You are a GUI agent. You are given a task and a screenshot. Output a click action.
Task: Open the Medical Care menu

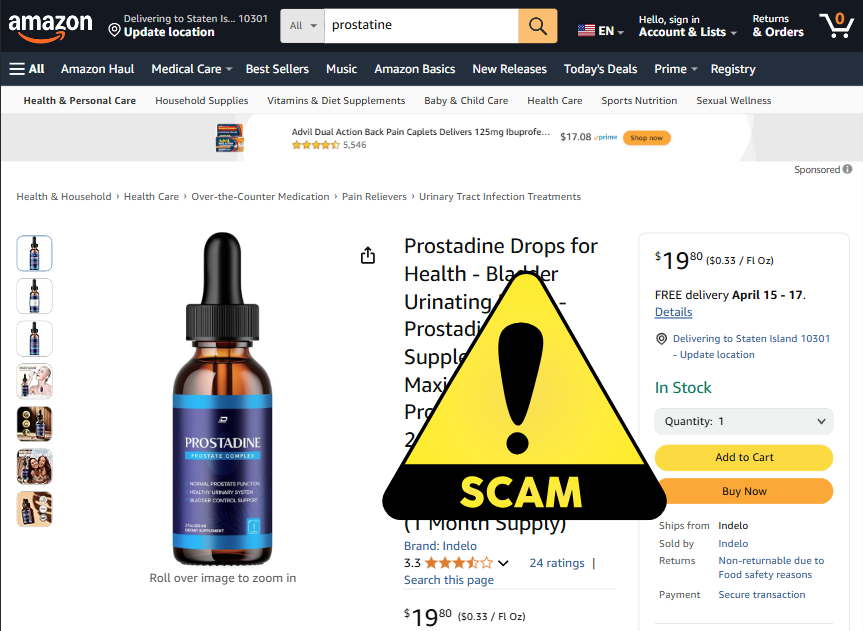point(192,69)
